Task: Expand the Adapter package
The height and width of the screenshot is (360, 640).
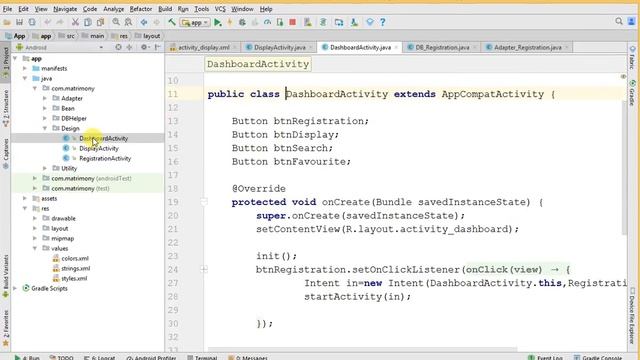Action: point(45,98)
